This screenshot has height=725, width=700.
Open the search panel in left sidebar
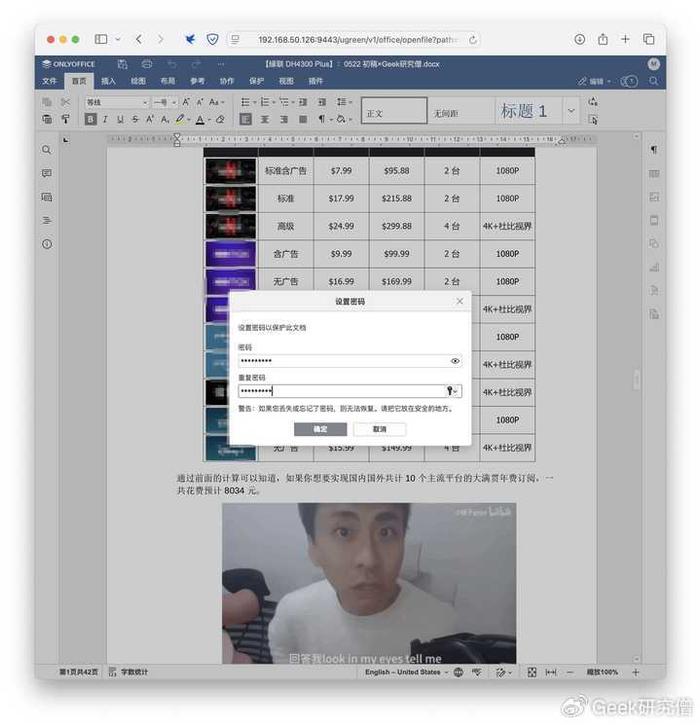click(x=47, y=150)
